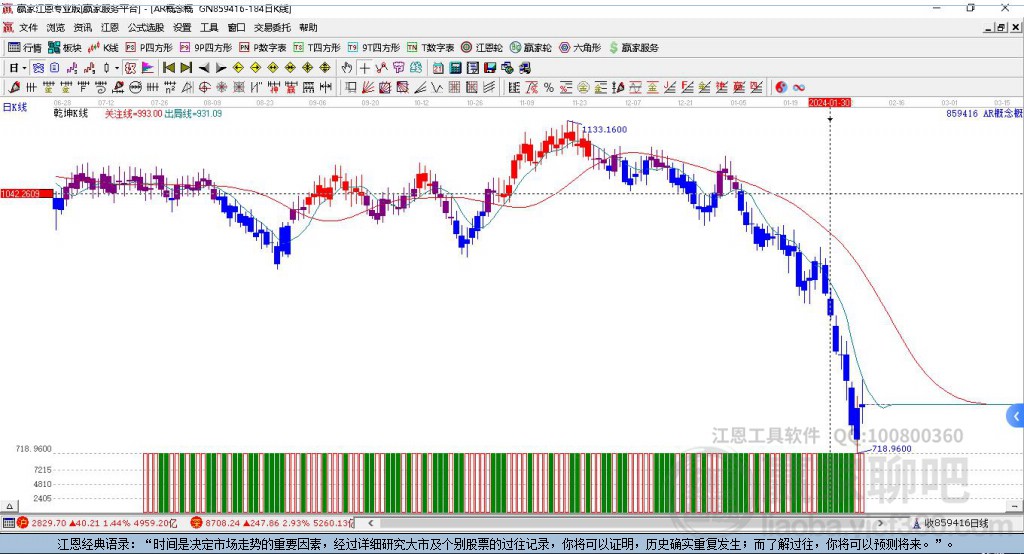Click the blue side-panel expand arrow

(x=1015, y=416)
